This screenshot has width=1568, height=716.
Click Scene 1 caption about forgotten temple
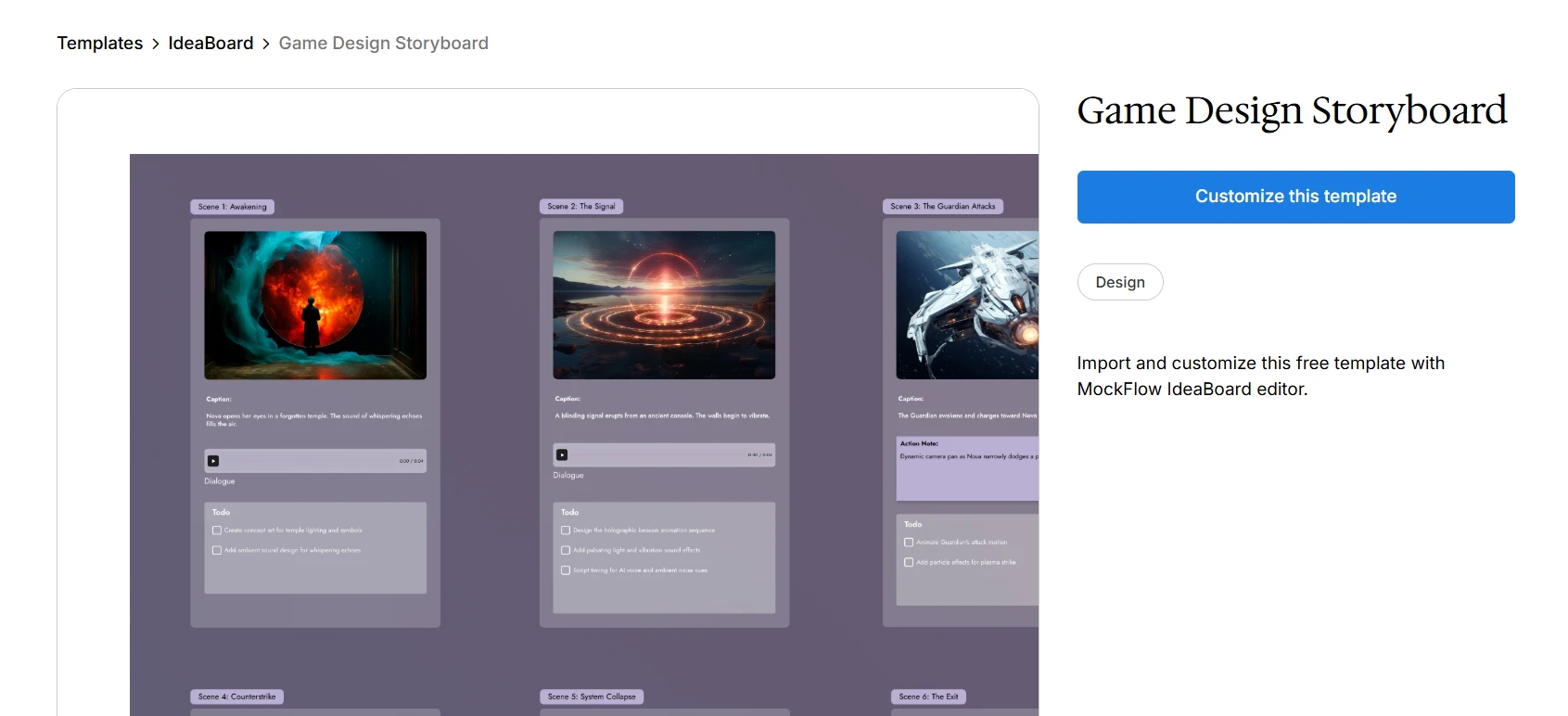314,419
